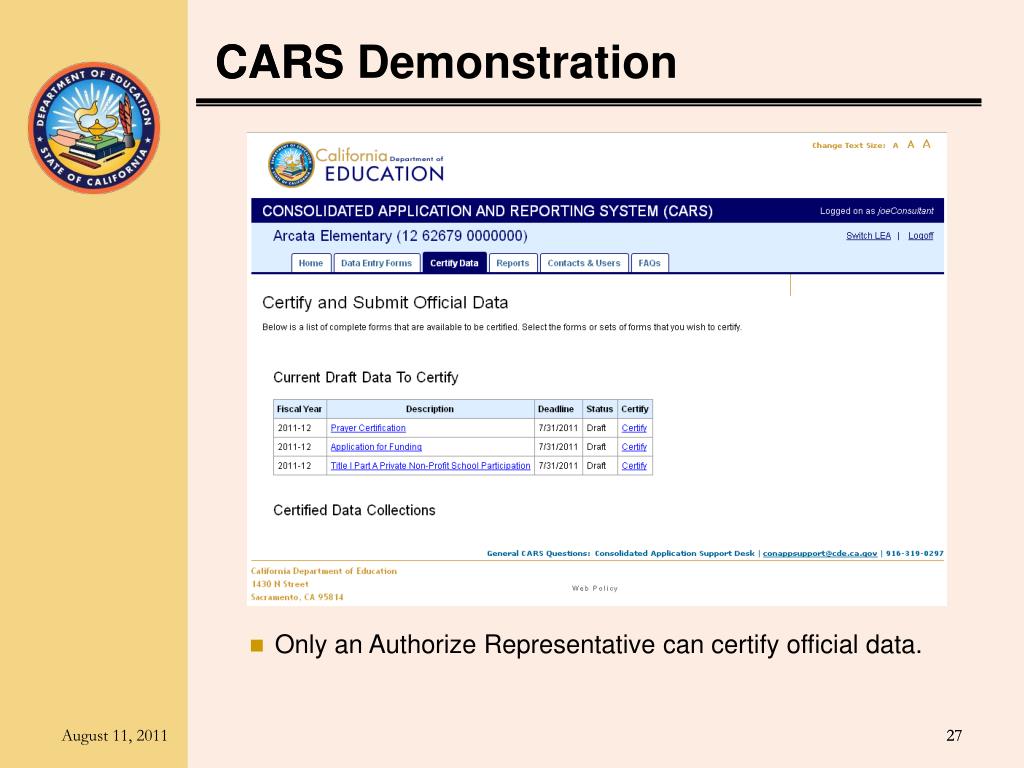The image size is (1024, 768).
Task: Open the Prayer Certification form link
Action: 368,428
